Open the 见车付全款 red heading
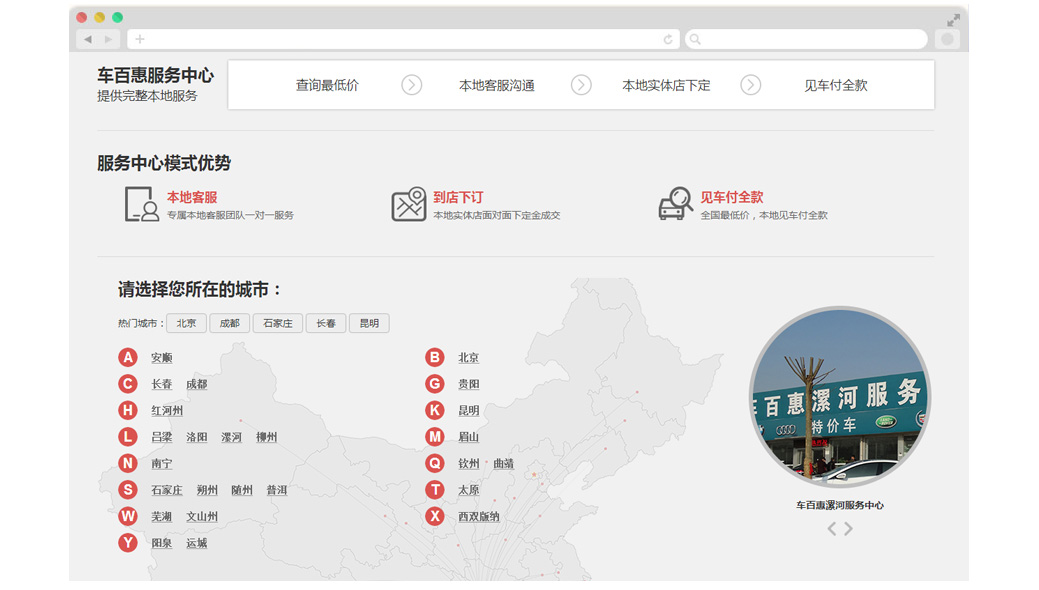The height and width of the screenshot is (590, 1039). pos(732,197)
